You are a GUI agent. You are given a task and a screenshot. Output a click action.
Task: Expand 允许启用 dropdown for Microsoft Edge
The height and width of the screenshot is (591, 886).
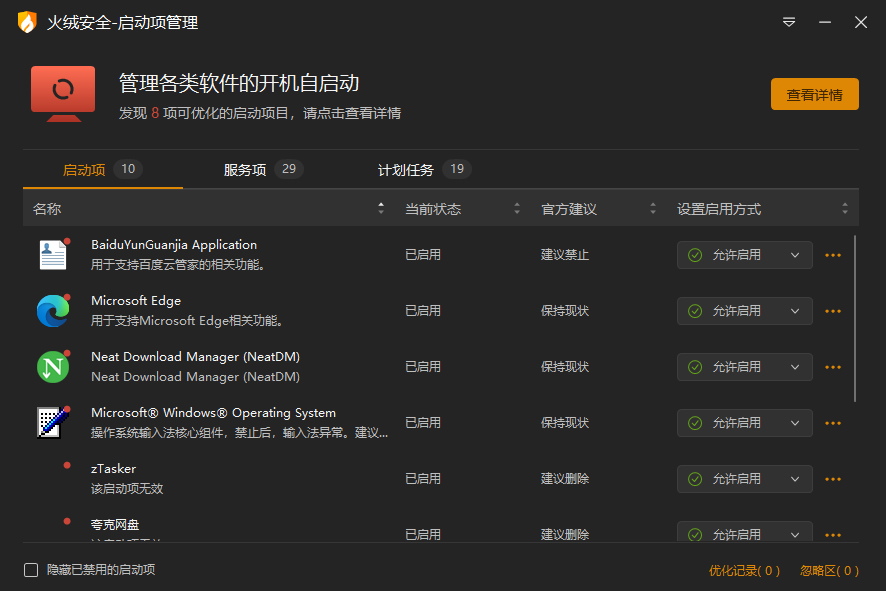tap(745, 311)
